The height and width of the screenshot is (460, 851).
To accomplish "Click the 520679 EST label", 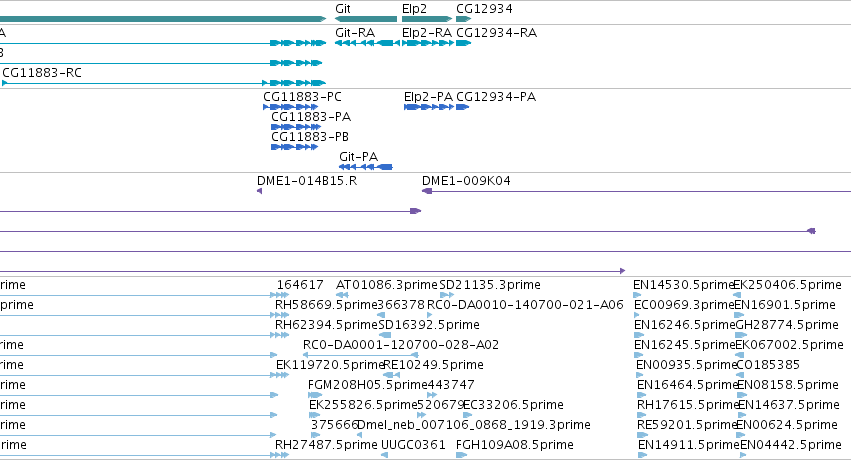I will 440,405.
